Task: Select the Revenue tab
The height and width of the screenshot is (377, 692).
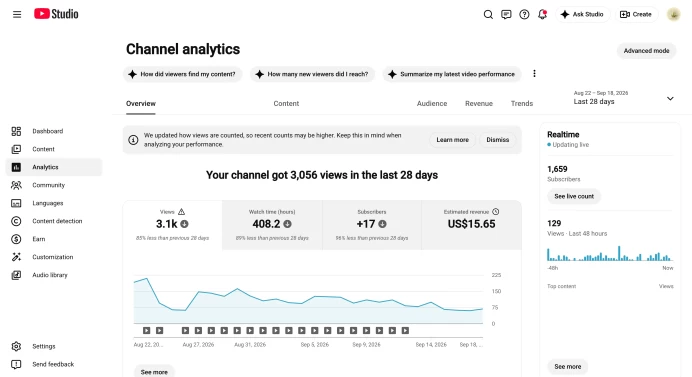Action: [x=479, y=104]
